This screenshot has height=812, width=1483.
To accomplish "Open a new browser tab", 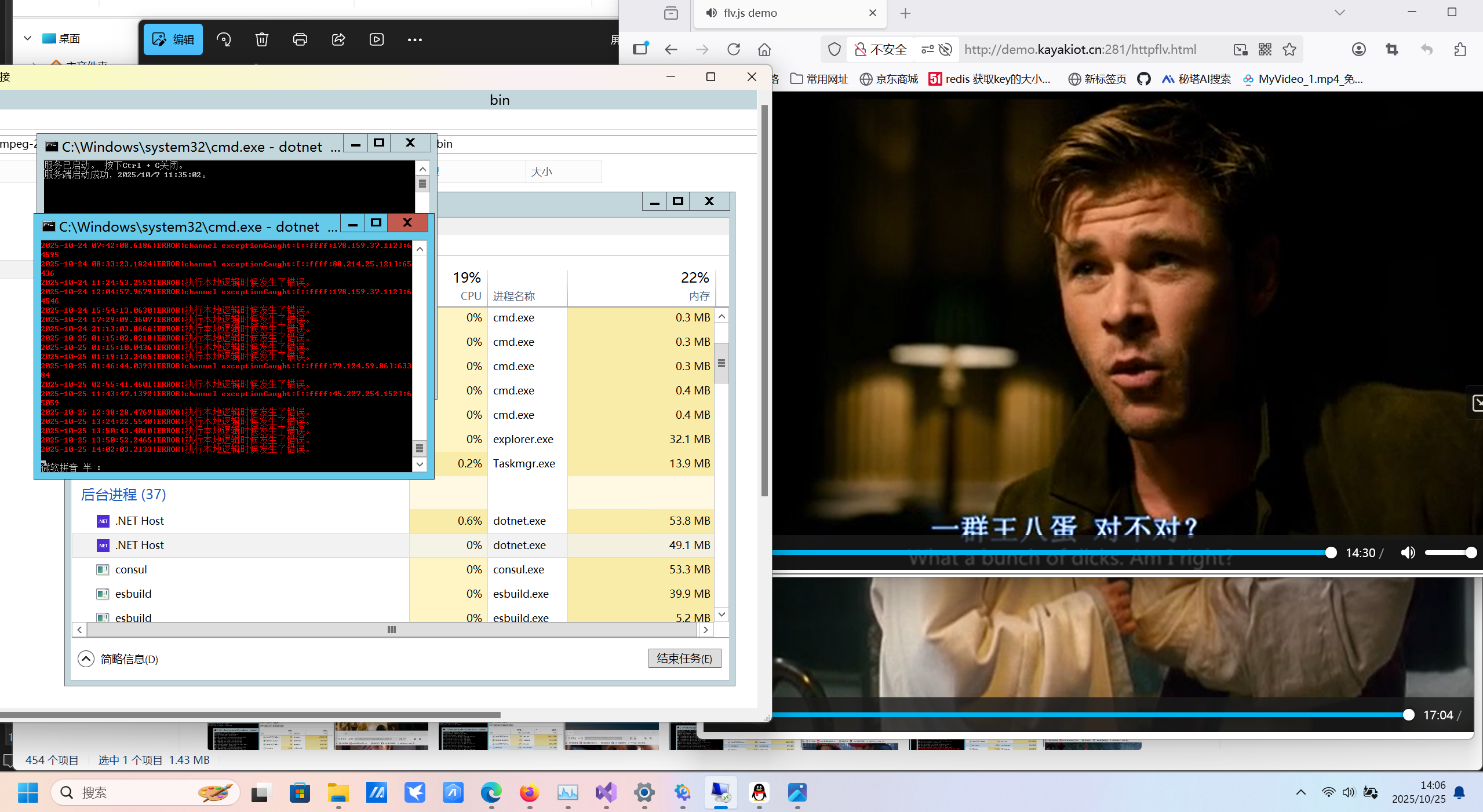I will tap(905, 13).
